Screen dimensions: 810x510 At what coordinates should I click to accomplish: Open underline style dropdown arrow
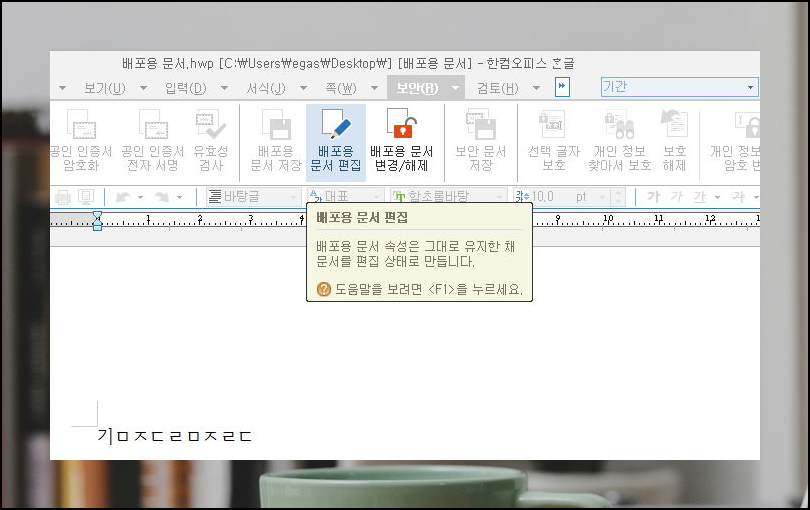click(x=717, y=197)
